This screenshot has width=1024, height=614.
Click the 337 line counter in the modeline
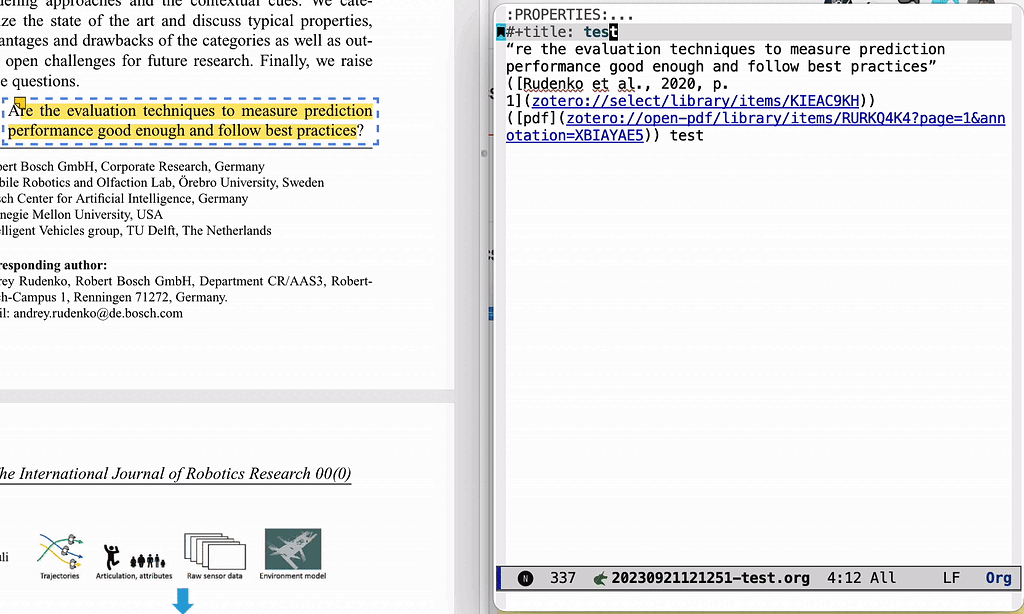pyautogui.click(x=563, y=577)
